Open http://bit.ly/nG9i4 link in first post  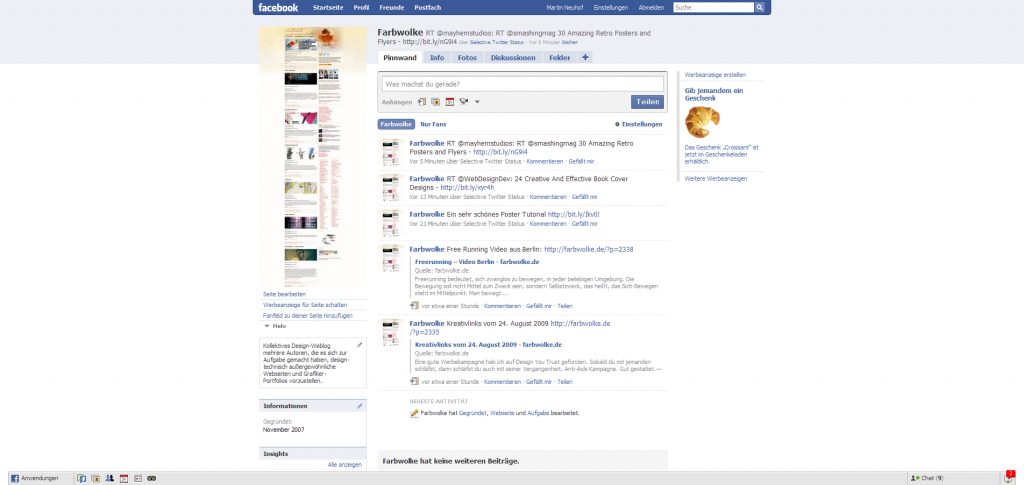pyautogui.click(x=500, y=152)
